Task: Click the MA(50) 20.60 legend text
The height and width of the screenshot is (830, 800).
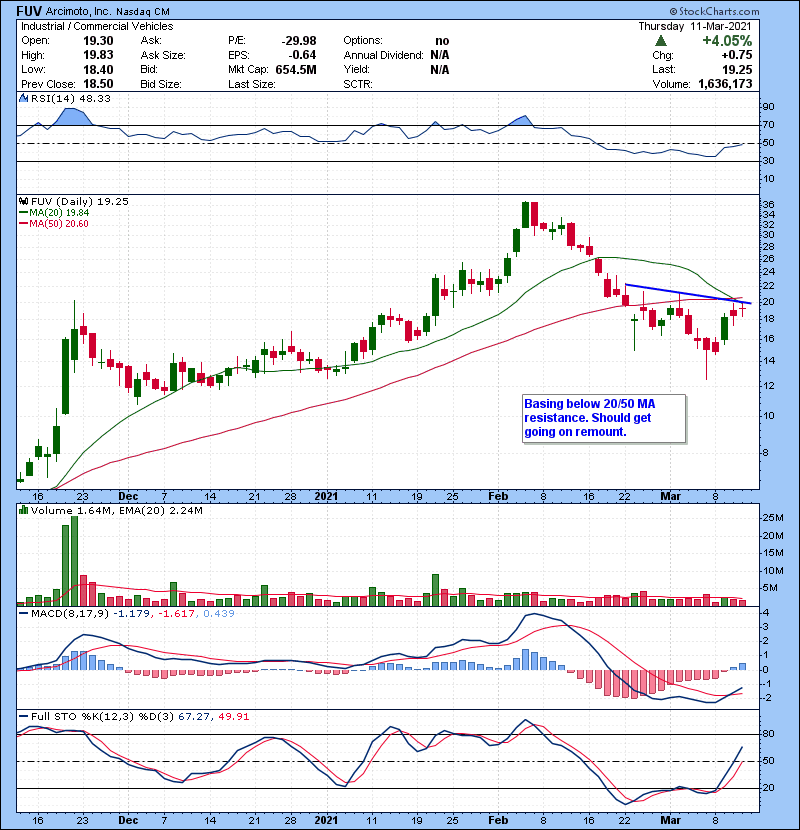Action: click(x=59, y=224)
